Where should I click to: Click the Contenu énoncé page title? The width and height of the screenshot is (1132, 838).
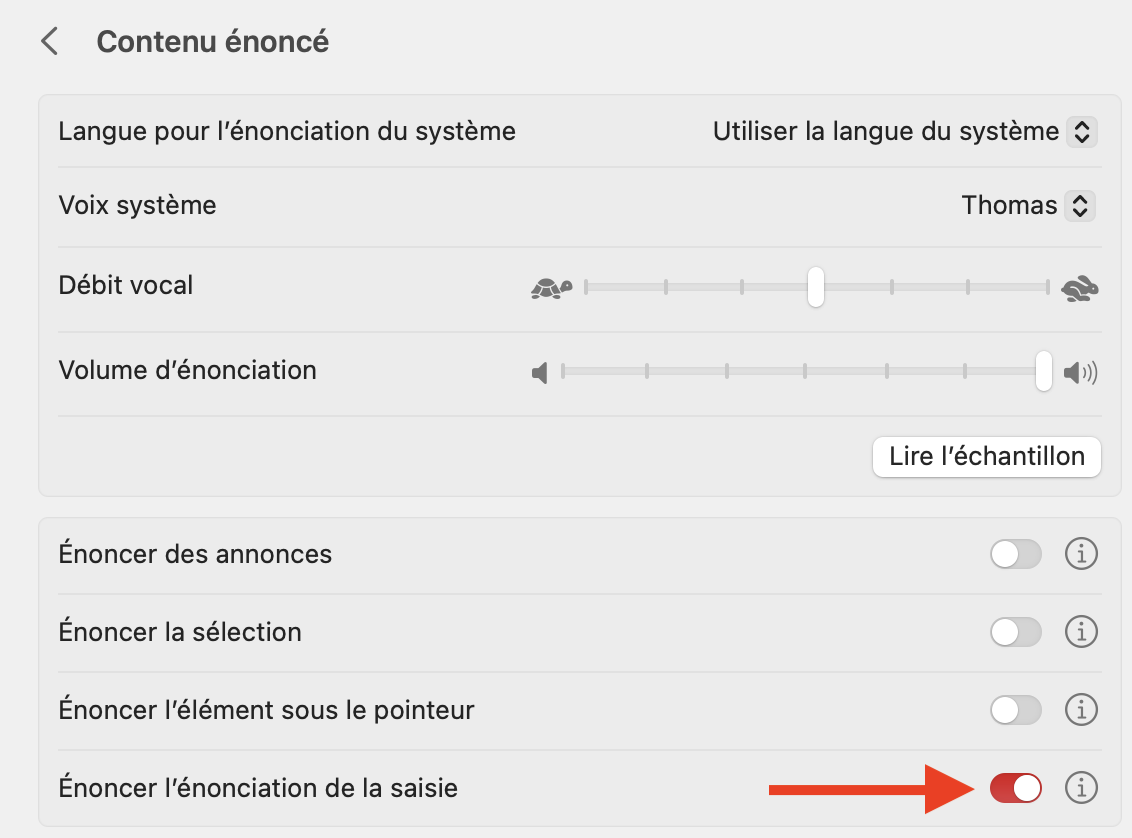213,42
